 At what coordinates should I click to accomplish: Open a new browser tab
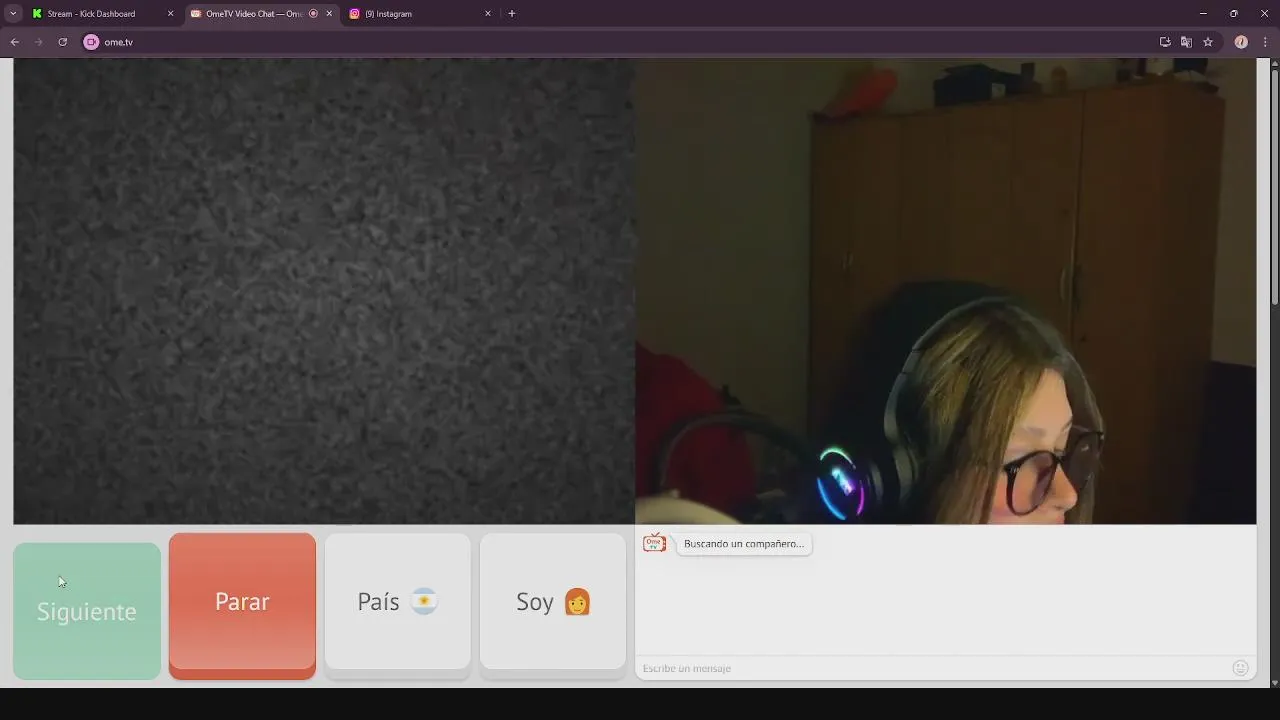512,14
